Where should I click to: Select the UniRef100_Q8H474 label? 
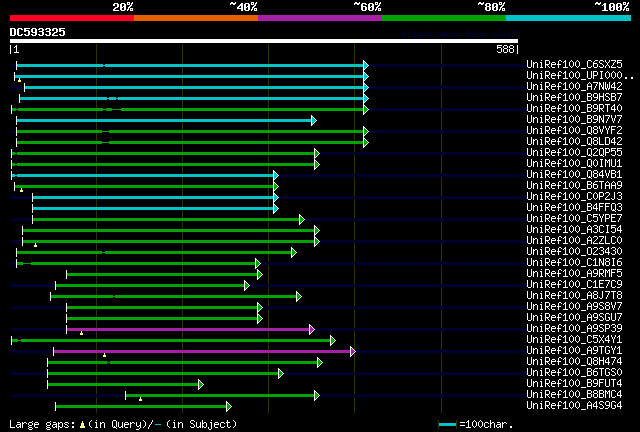pyautogui.click(x=574, y=362)
